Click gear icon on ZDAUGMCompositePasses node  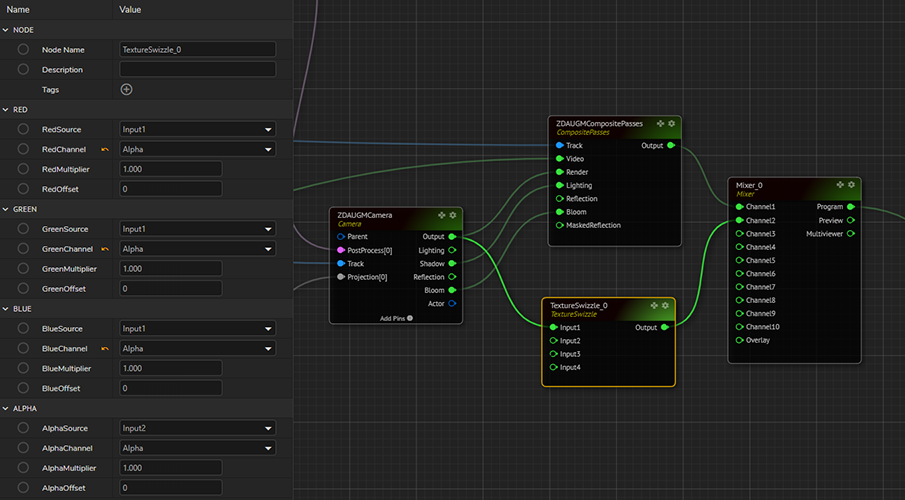(672, 123)
